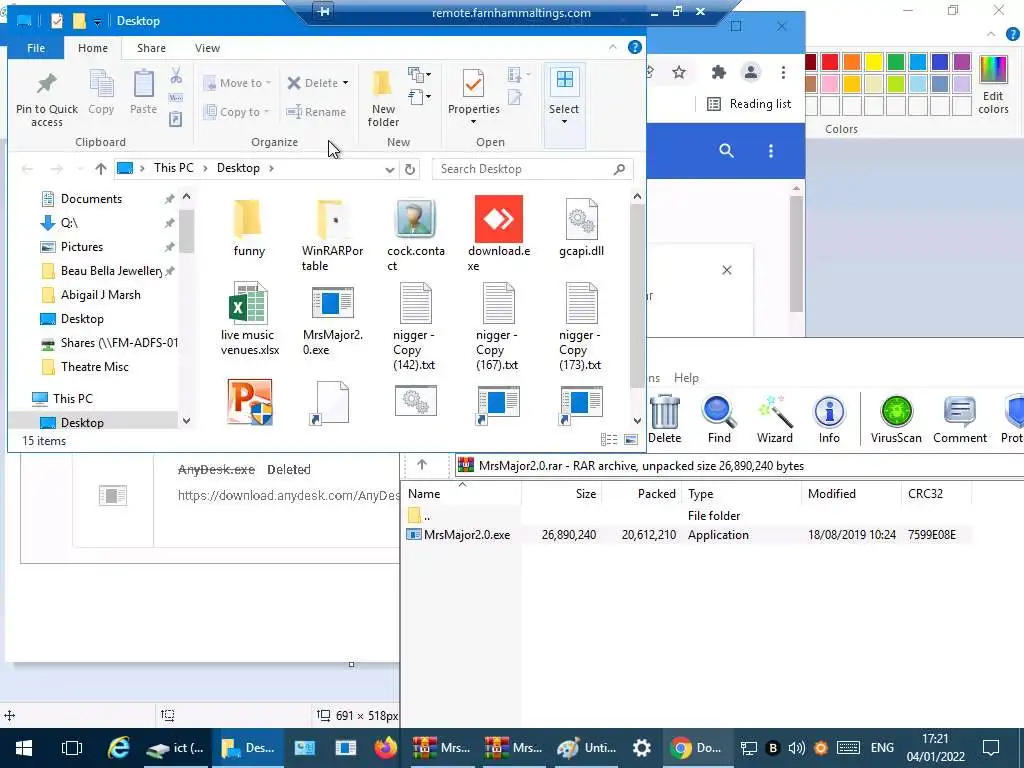Image resolution: width=1024 pixels, height=768 pixels.
Task: Click Pin to Quick access in Explorer ribbon
Action: pyautogui.click(x=46, y=99)
